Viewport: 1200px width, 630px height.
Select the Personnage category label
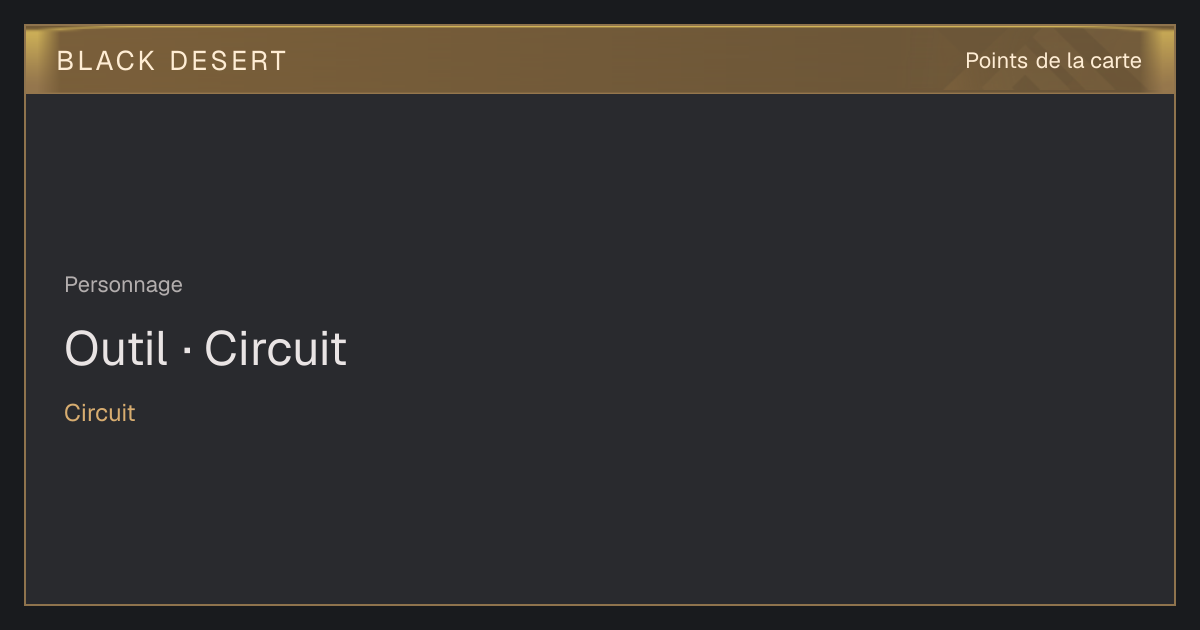tap(123, 285)
